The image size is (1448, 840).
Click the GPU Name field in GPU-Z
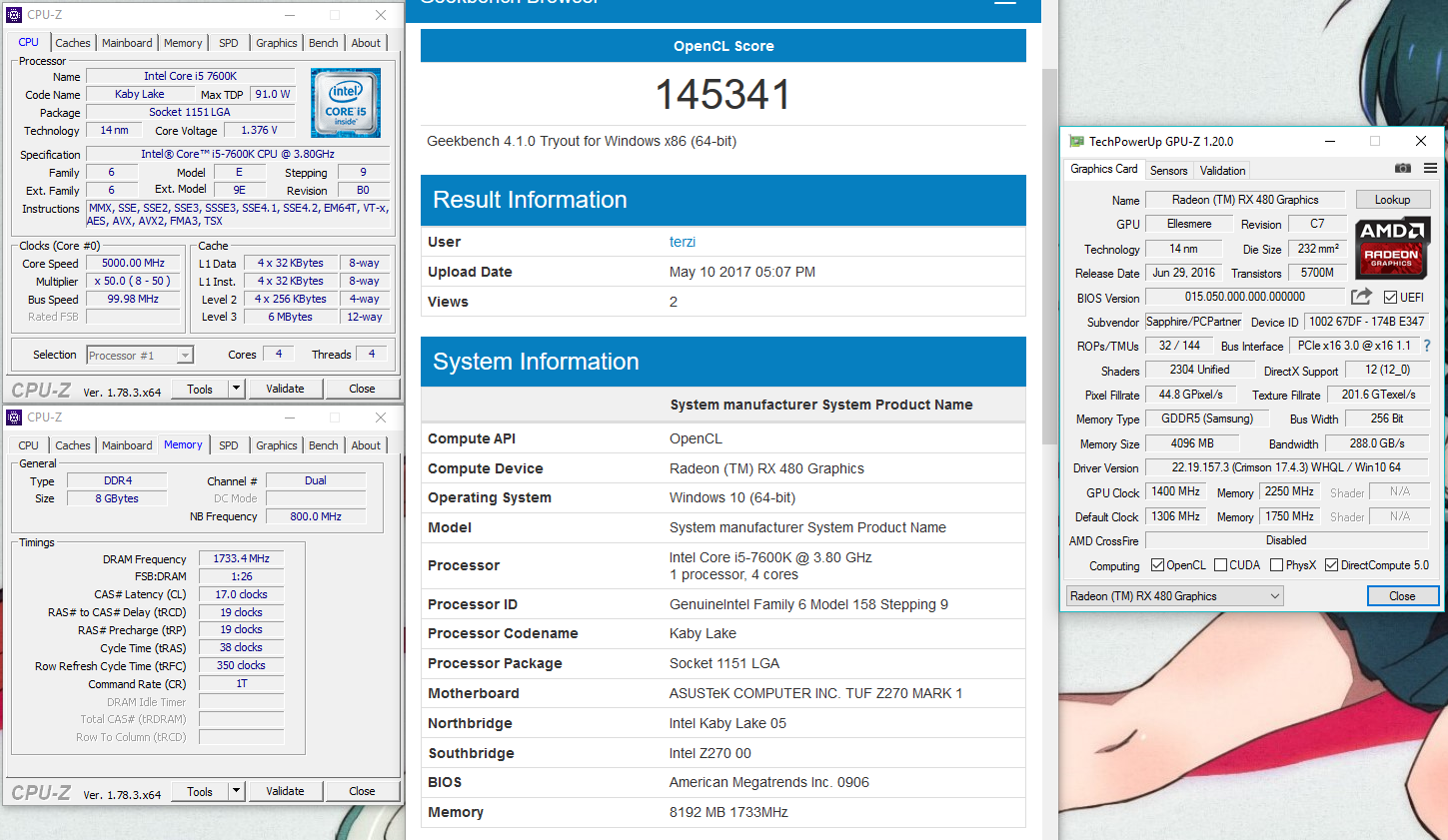click(1245, 200)
